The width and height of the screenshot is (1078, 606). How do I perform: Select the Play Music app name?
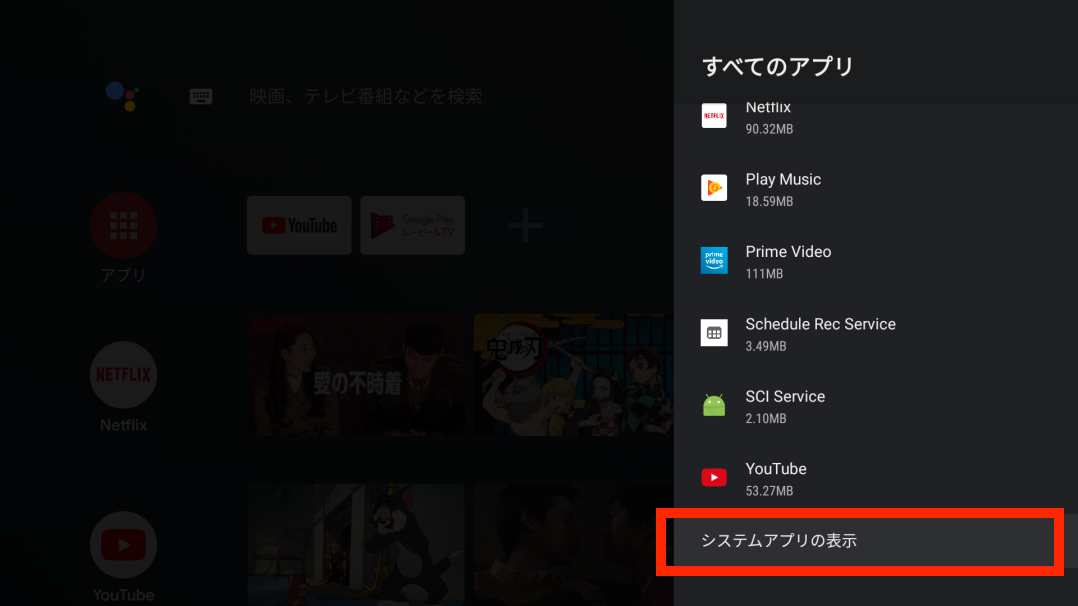[x=783, y=180]
